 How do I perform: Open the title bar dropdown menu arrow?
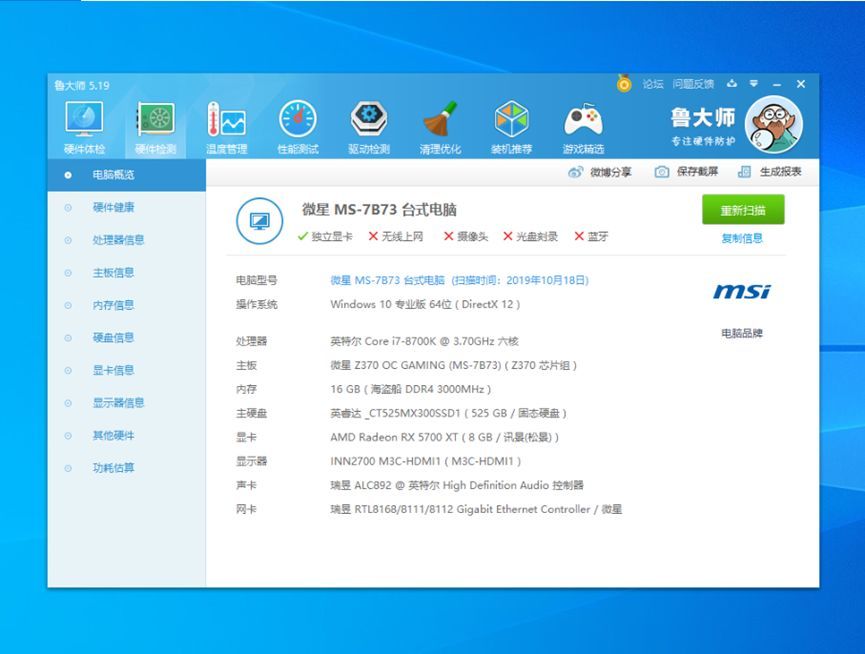point(754,84)
